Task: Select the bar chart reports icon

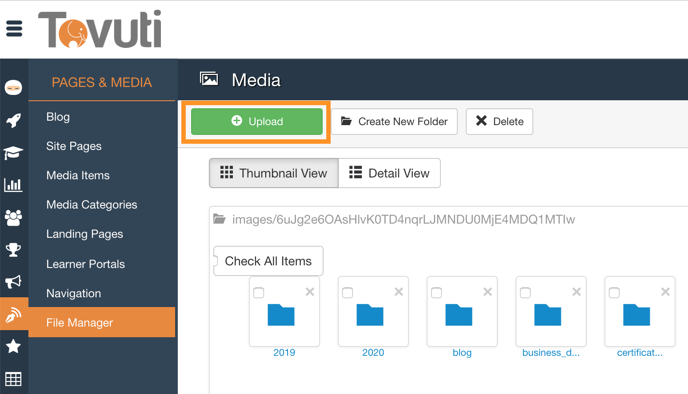Action: (13, 185)
